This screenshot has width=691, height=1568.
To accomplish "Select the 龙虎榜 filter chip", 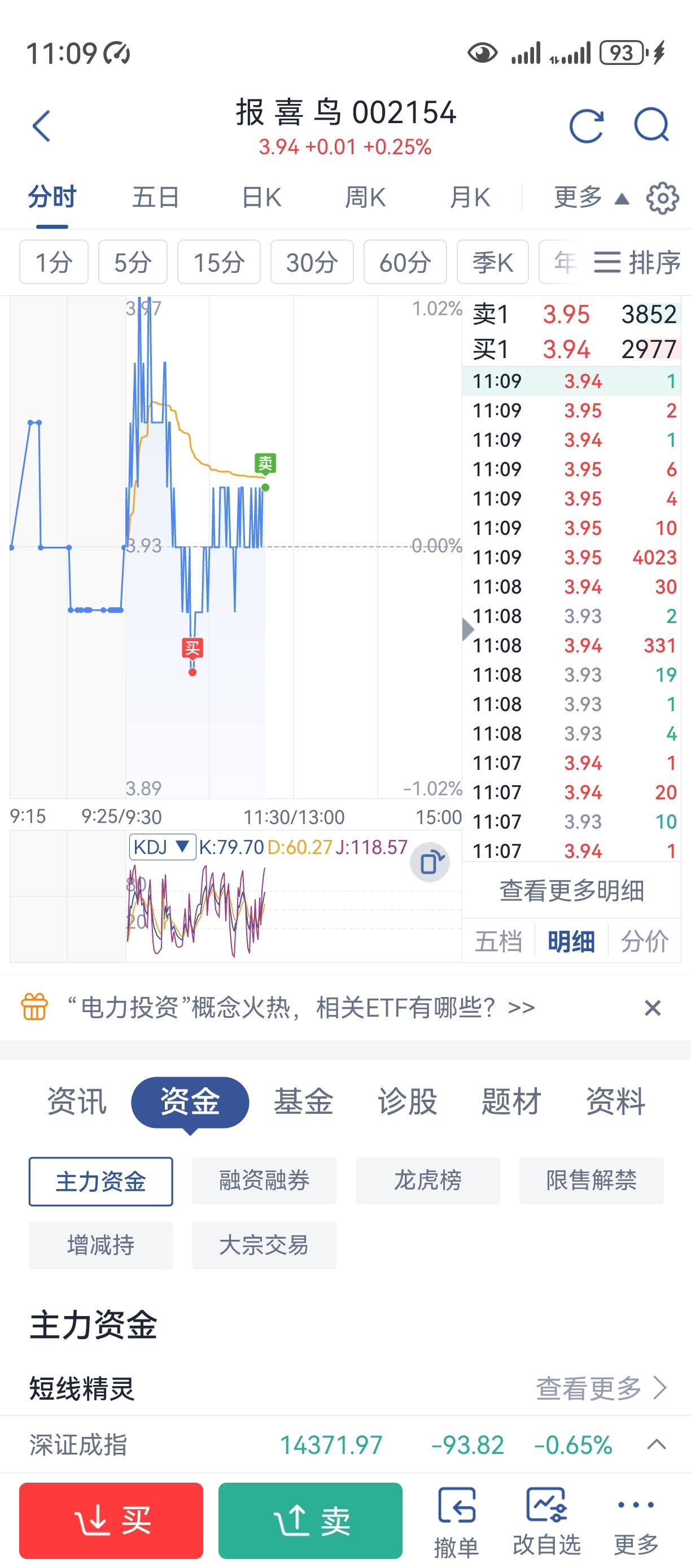I will (x=427, y=1181).
